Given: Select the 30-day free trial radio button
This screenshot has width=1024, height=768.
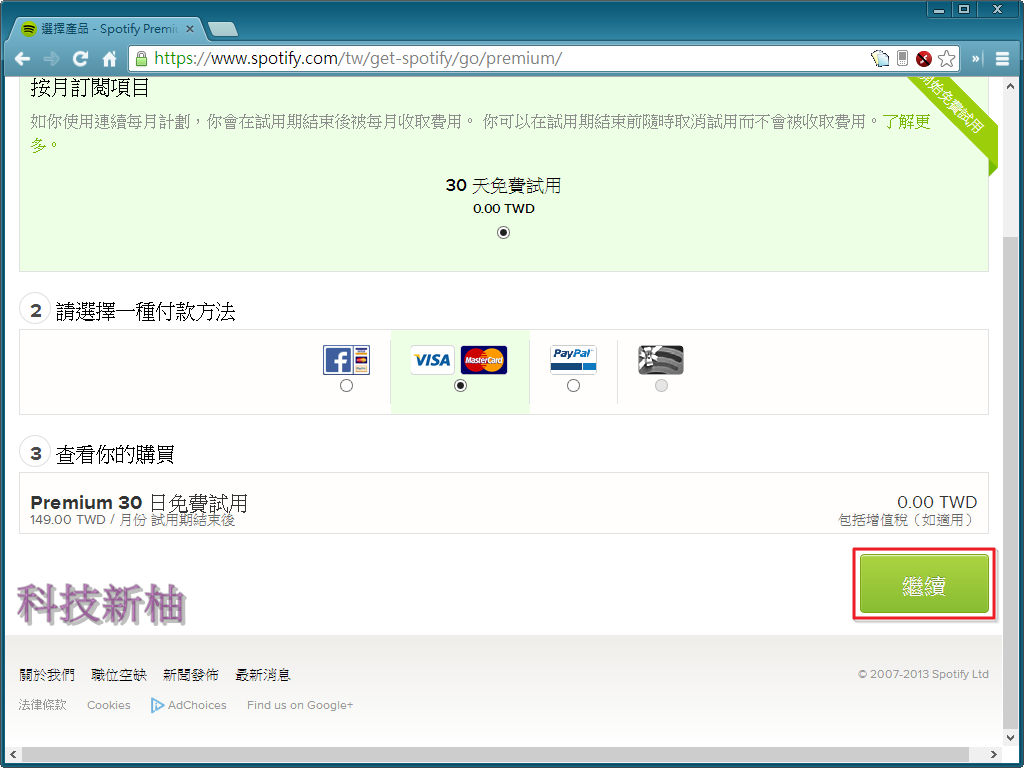Looking at the screenshot, I should pos(503,232).
